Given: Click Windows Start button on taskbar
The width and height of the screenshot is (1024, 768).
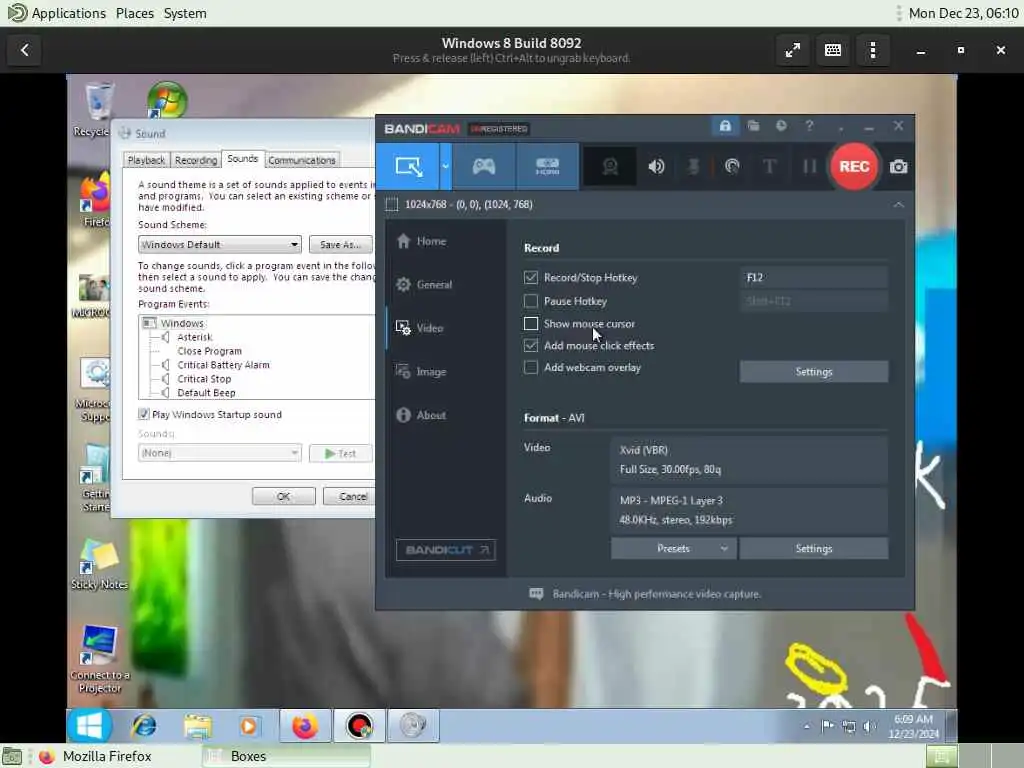Looking at the screenshot, I should coord(89,726).
